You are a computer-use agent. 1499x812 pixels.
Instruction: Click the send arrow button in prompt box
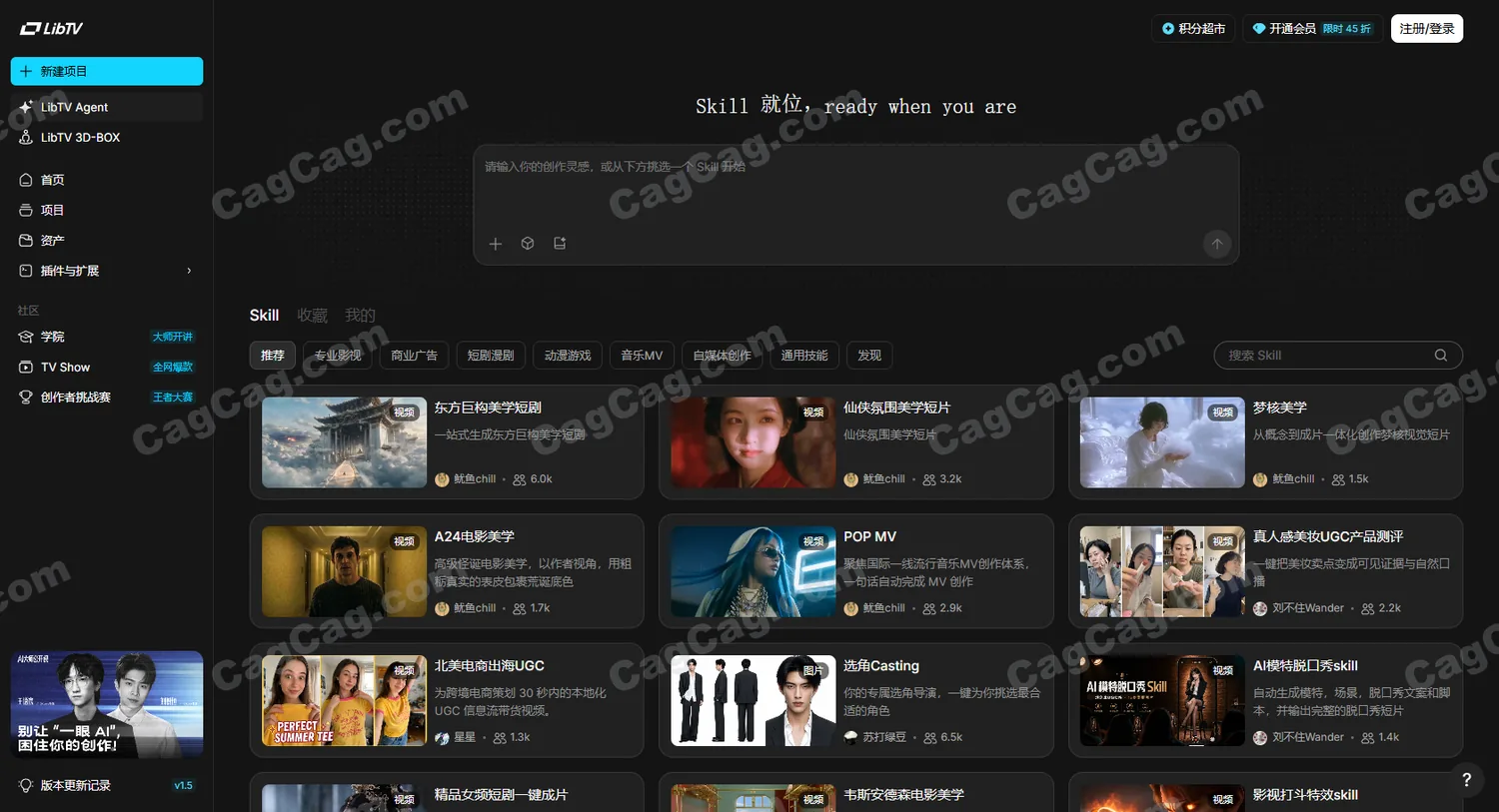1216,244
